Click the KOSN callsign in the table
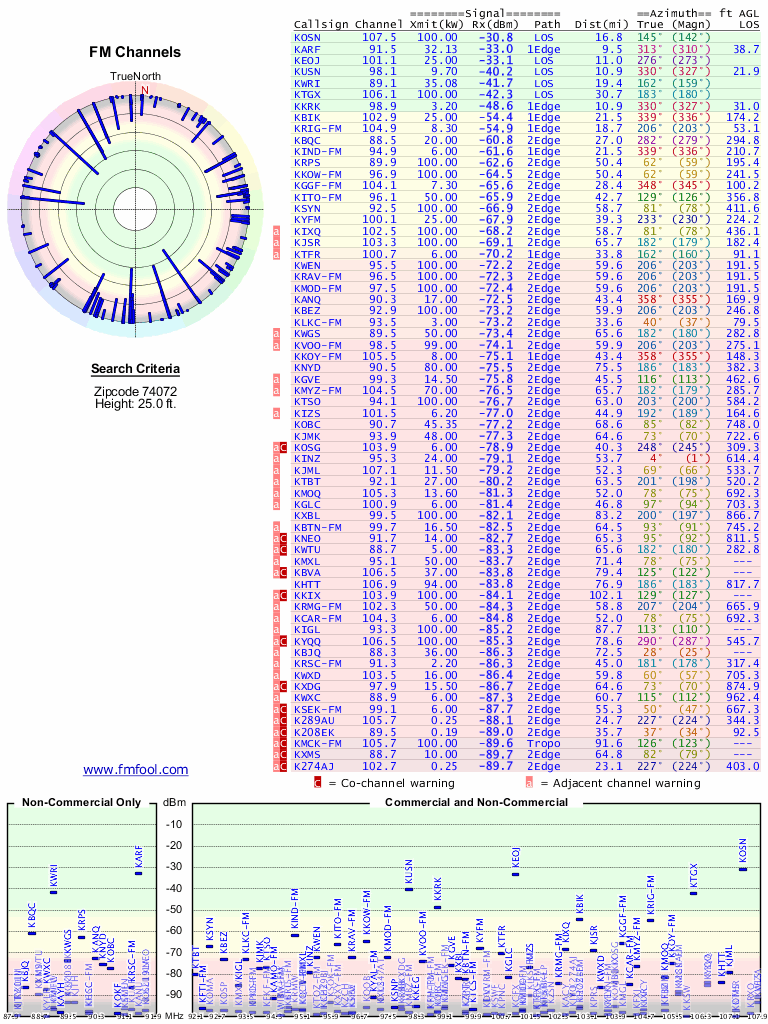Screen dimensions: 768x1024 307,38
